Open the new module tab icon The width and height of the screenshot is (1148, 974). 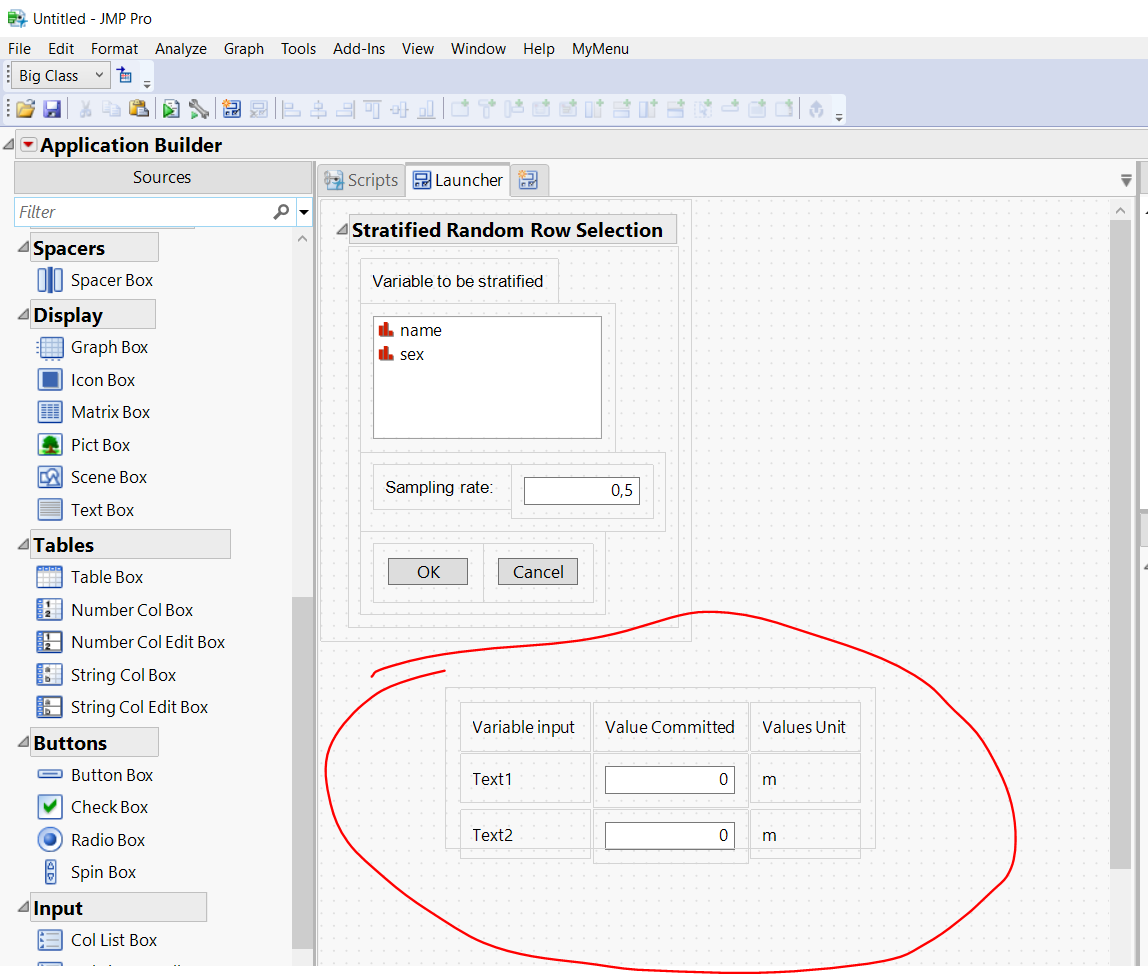[x=528, y=180]
